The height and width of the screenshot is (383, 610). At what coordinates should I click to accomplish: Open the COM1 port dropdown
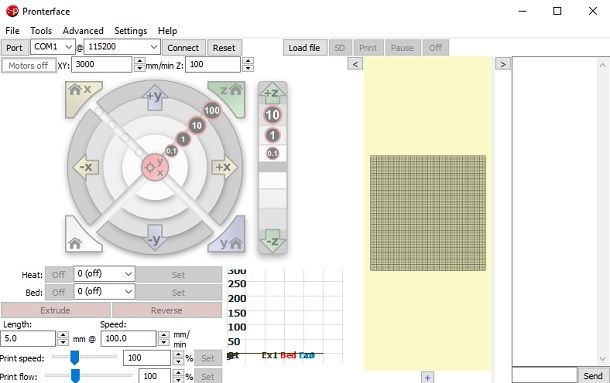pyautogui.click(x=53, y=47)
